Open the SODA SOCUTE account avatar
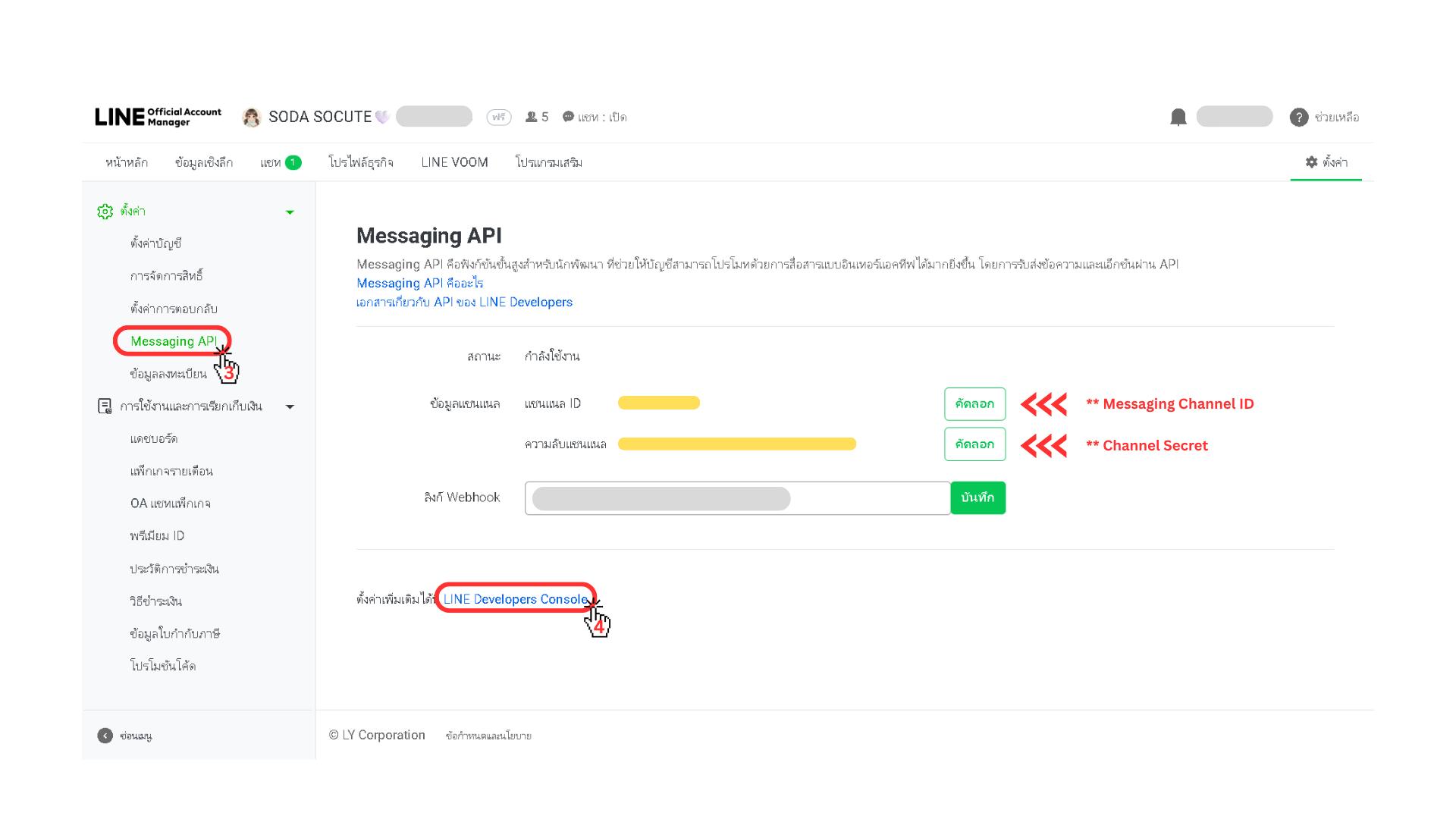The image size is (1456, 819). pos(252,118)
